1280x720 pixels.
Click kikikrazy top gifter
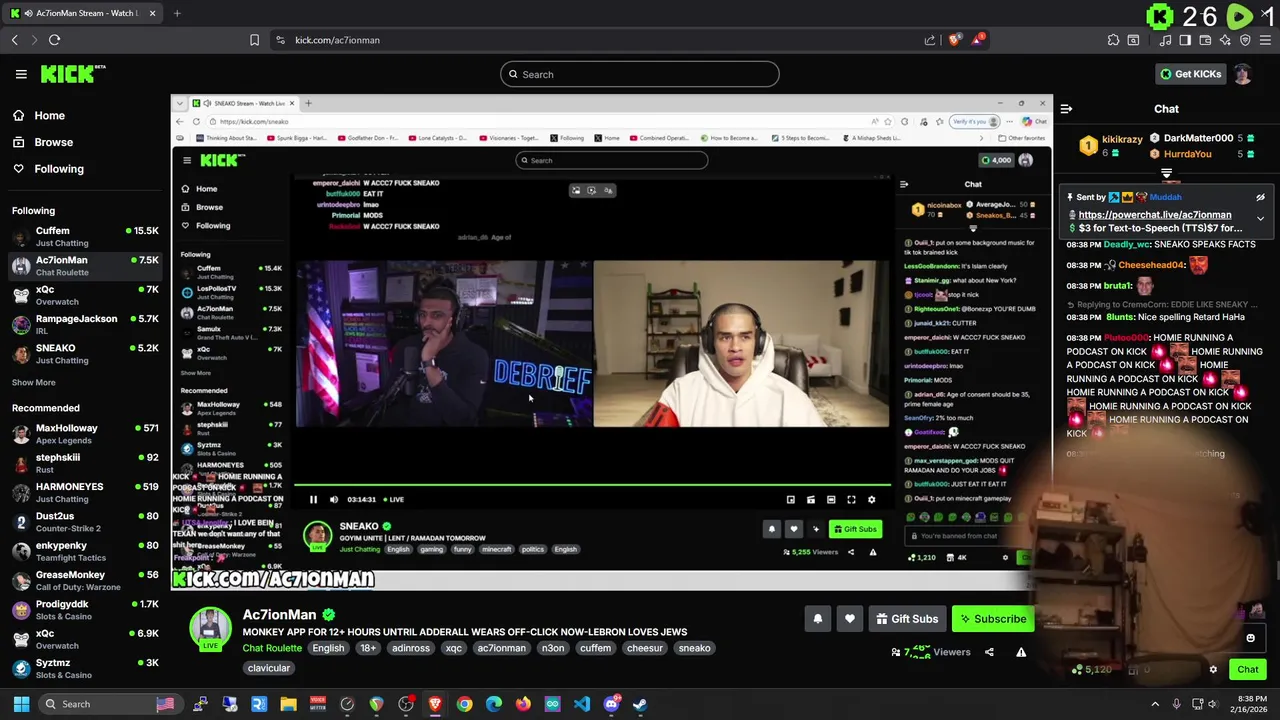1112,145
